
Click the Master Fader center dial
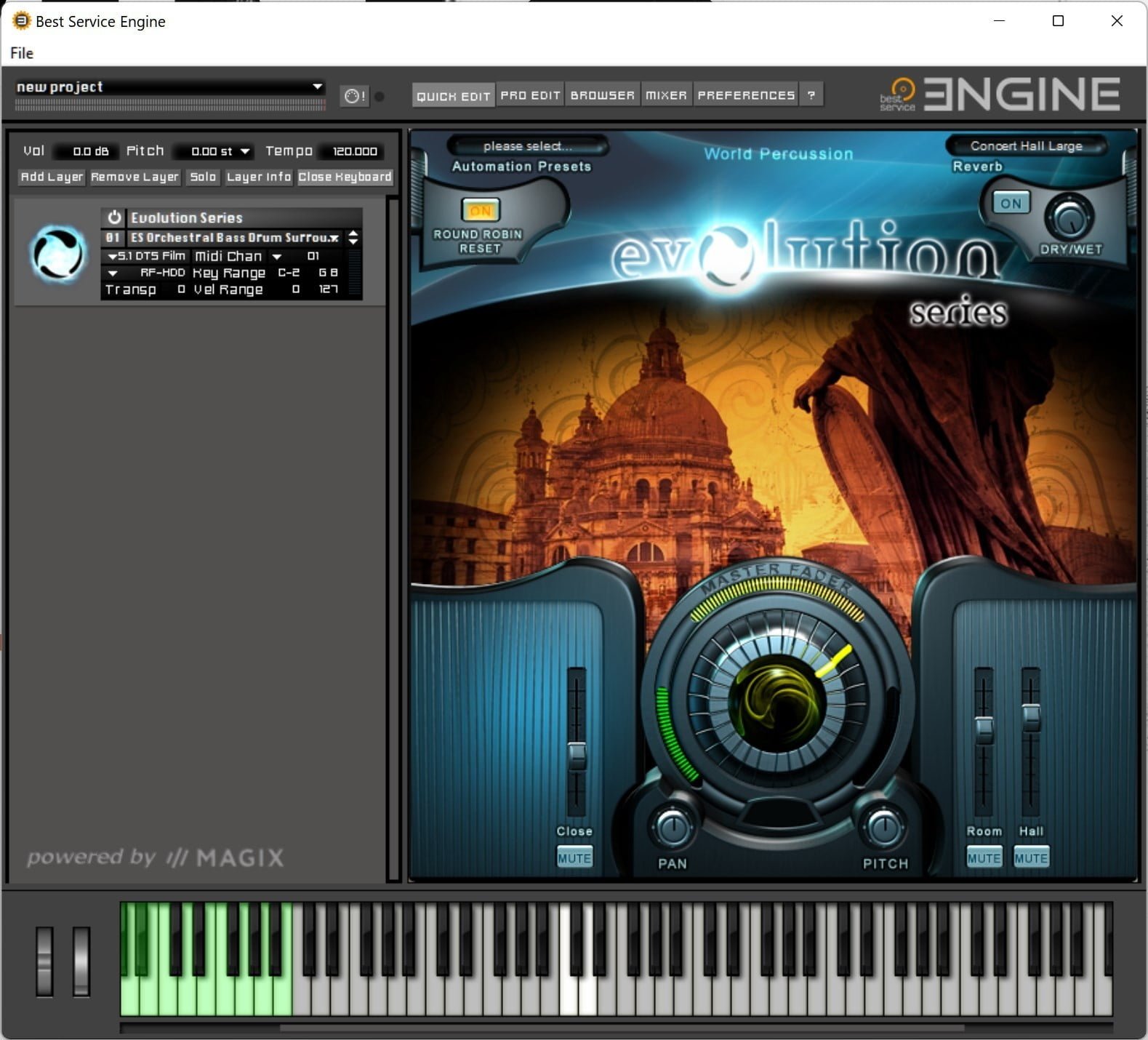click(x=776, y=702)
